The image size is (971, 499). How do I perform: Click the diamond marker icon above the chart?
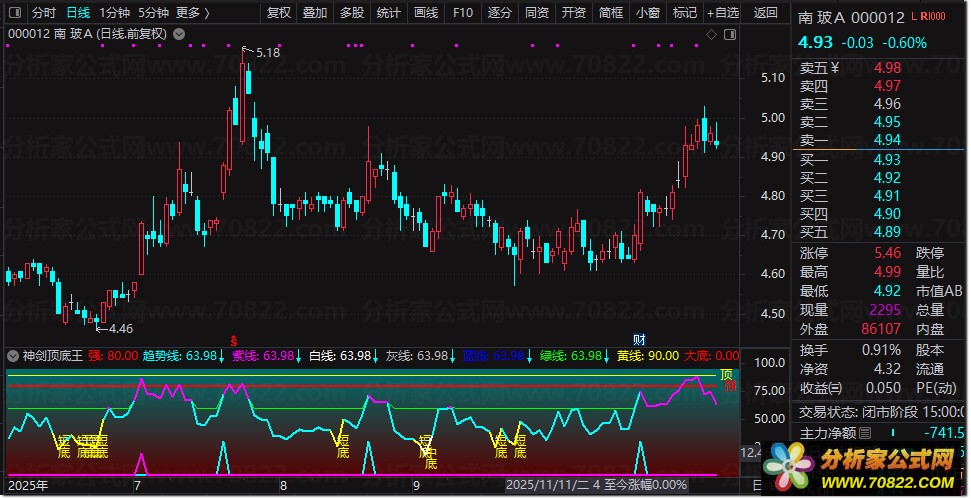point(712,35)
